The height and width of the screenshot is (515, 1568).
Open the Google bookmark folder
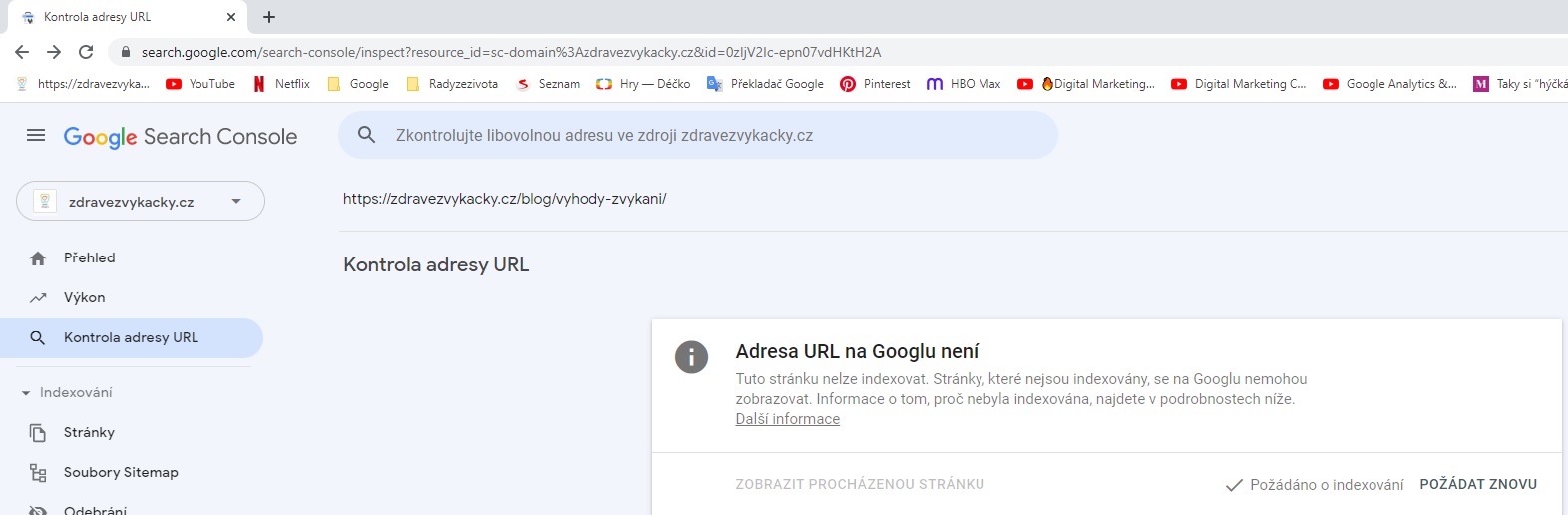tap(357, 84)
